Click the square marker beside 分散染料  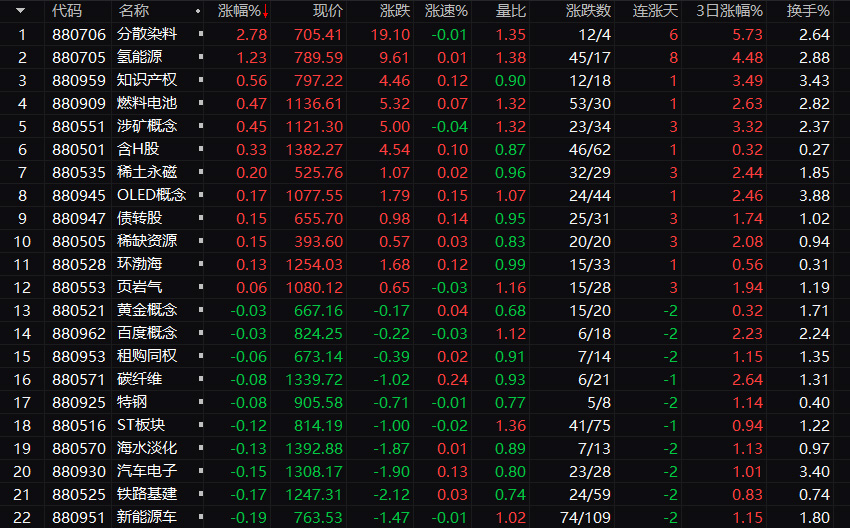click(x=201, y=34)
